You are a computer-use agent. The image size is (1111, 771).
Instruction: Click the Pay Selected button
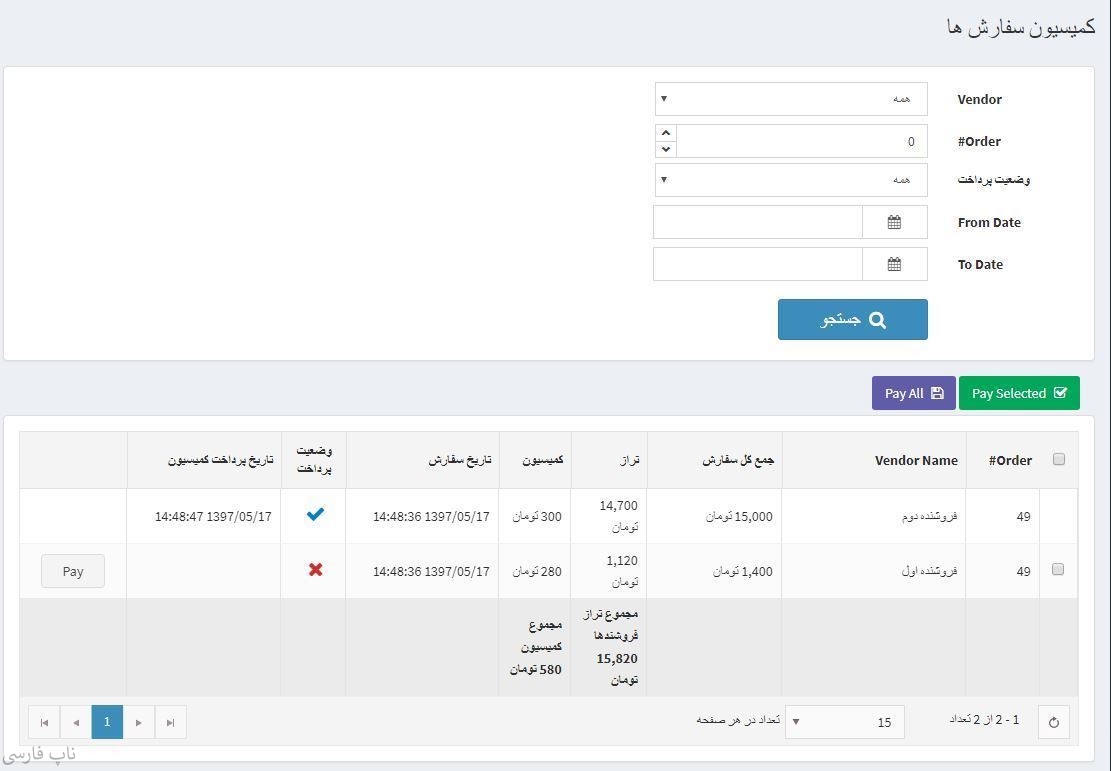(x=1018, y=393)
